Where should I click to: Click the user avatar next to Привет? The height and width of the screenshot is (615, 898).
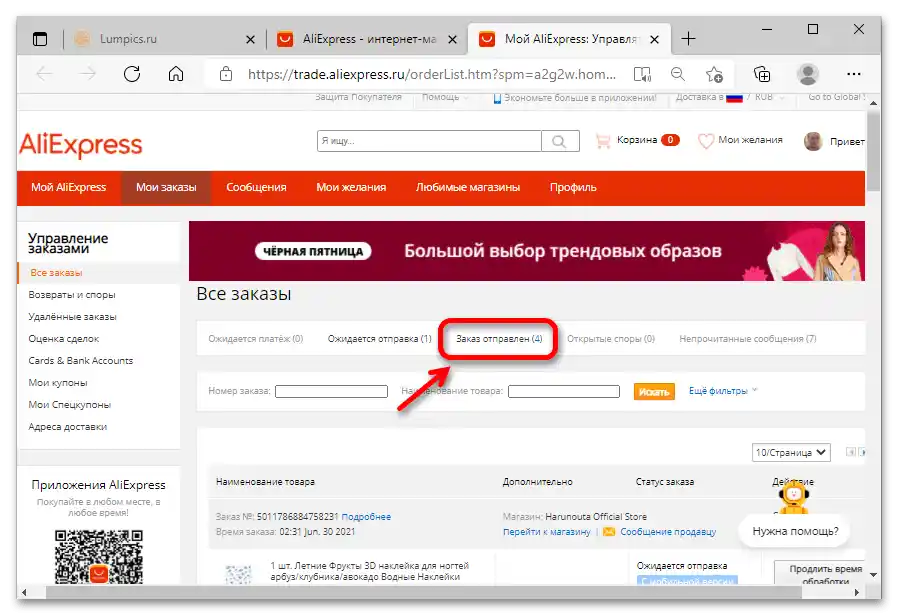point(813,141)
